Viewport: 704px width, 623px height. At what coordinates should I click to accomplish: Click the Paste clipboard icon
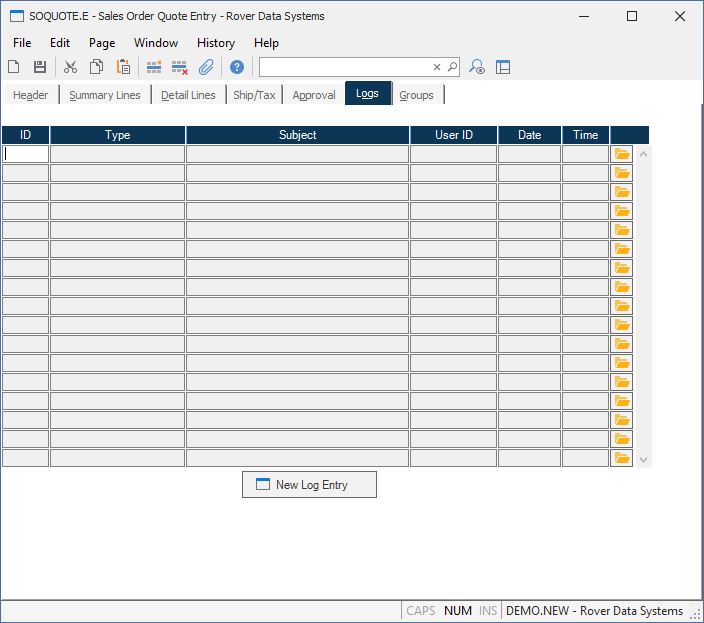coord(123,67)
